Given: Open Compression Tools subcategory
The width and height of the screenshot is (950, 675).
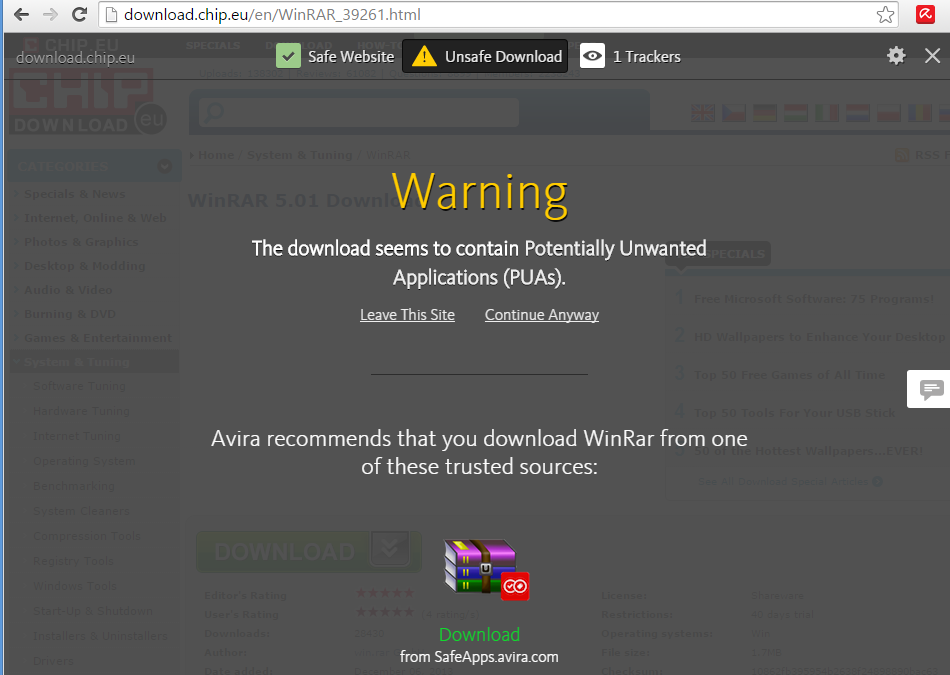Looking at the screenshot, I should click(87, 536).
